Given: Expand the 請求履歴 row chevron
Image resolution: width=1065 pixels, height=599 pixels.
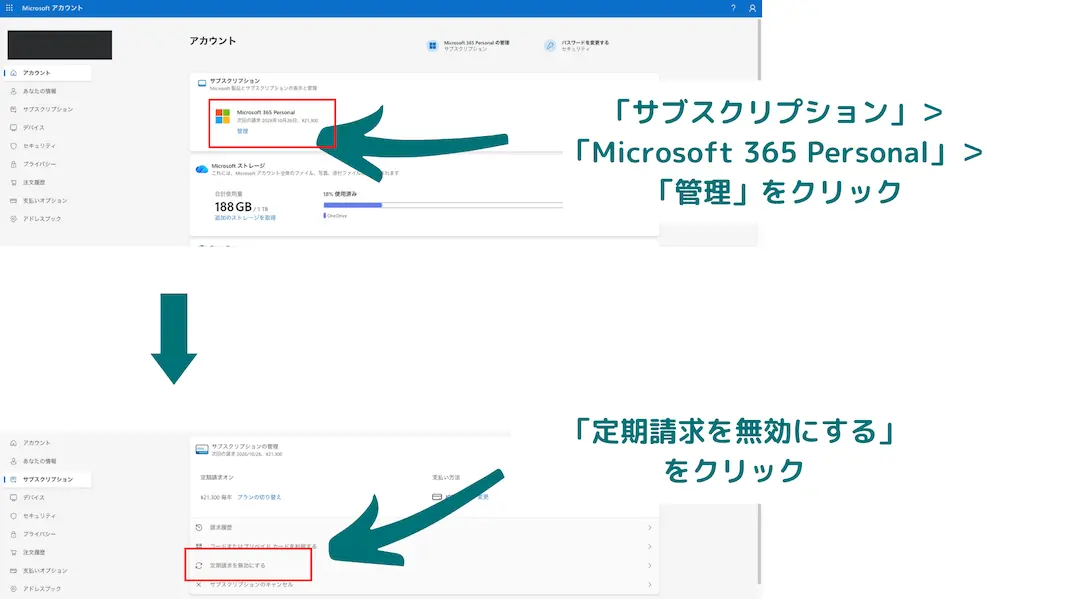Looking at the screenshot, I should point(649,528).
